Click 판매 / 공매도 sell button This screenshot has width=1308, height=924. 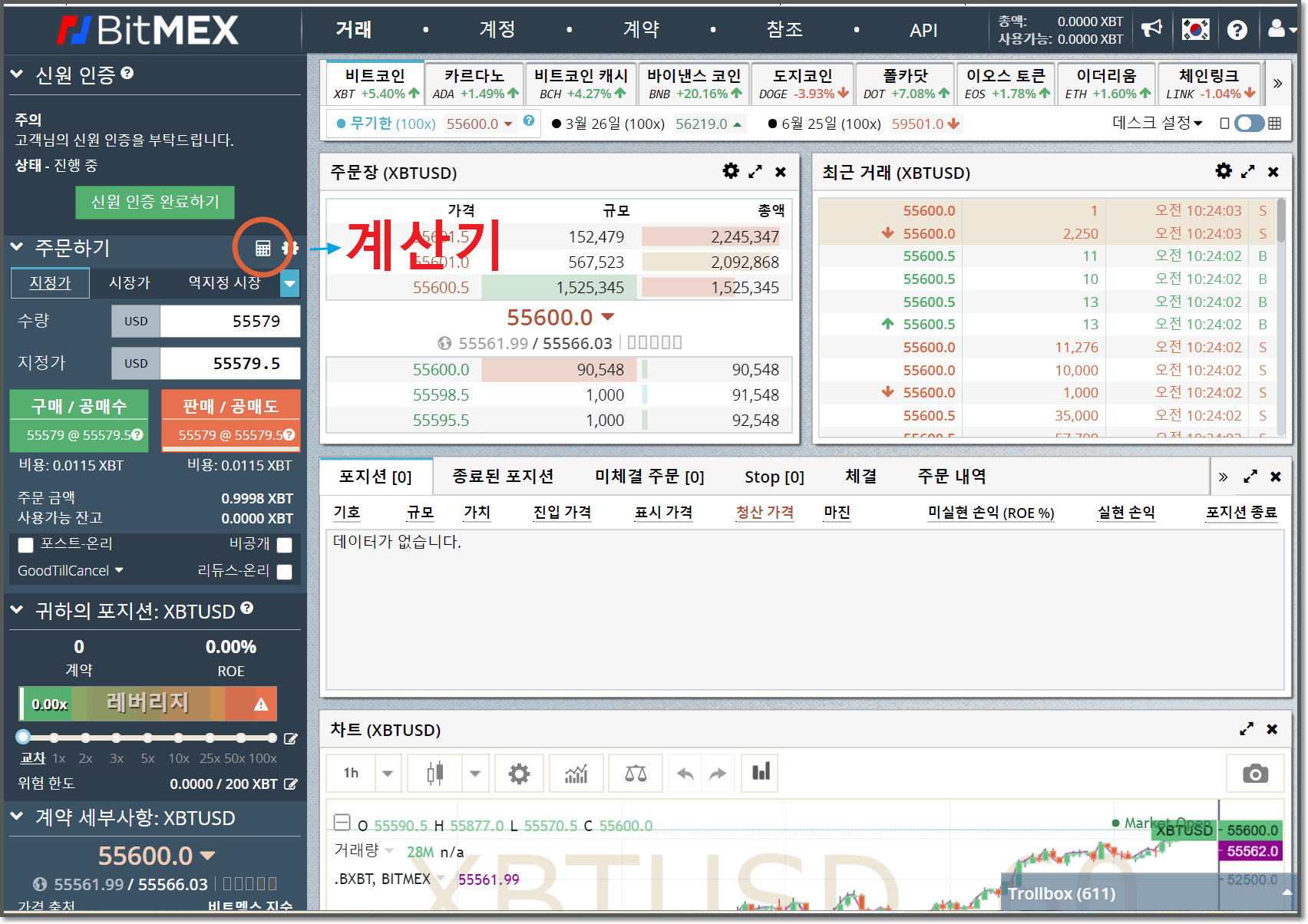[230, 421]
